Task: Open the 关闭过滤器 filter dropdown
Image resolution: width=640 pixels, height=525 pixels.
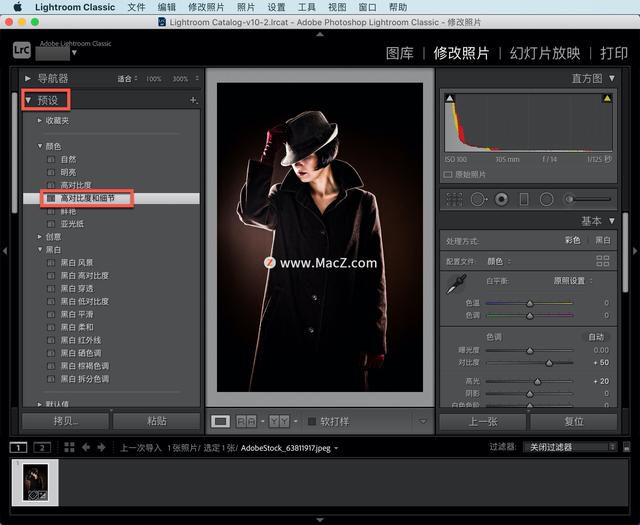Action: point(570,447)
